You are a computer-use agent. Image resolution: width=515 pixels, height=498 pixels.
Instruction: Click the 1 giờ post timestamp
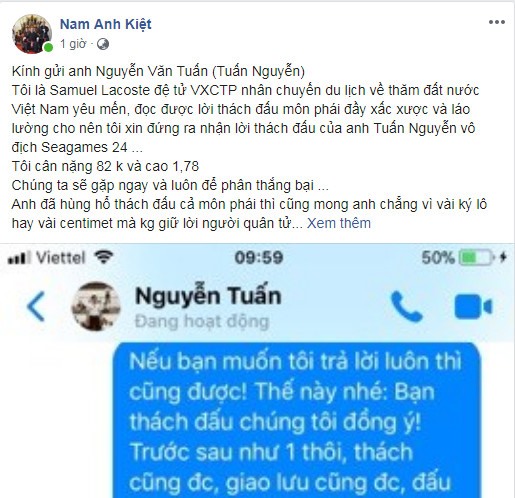pos(73,44)
